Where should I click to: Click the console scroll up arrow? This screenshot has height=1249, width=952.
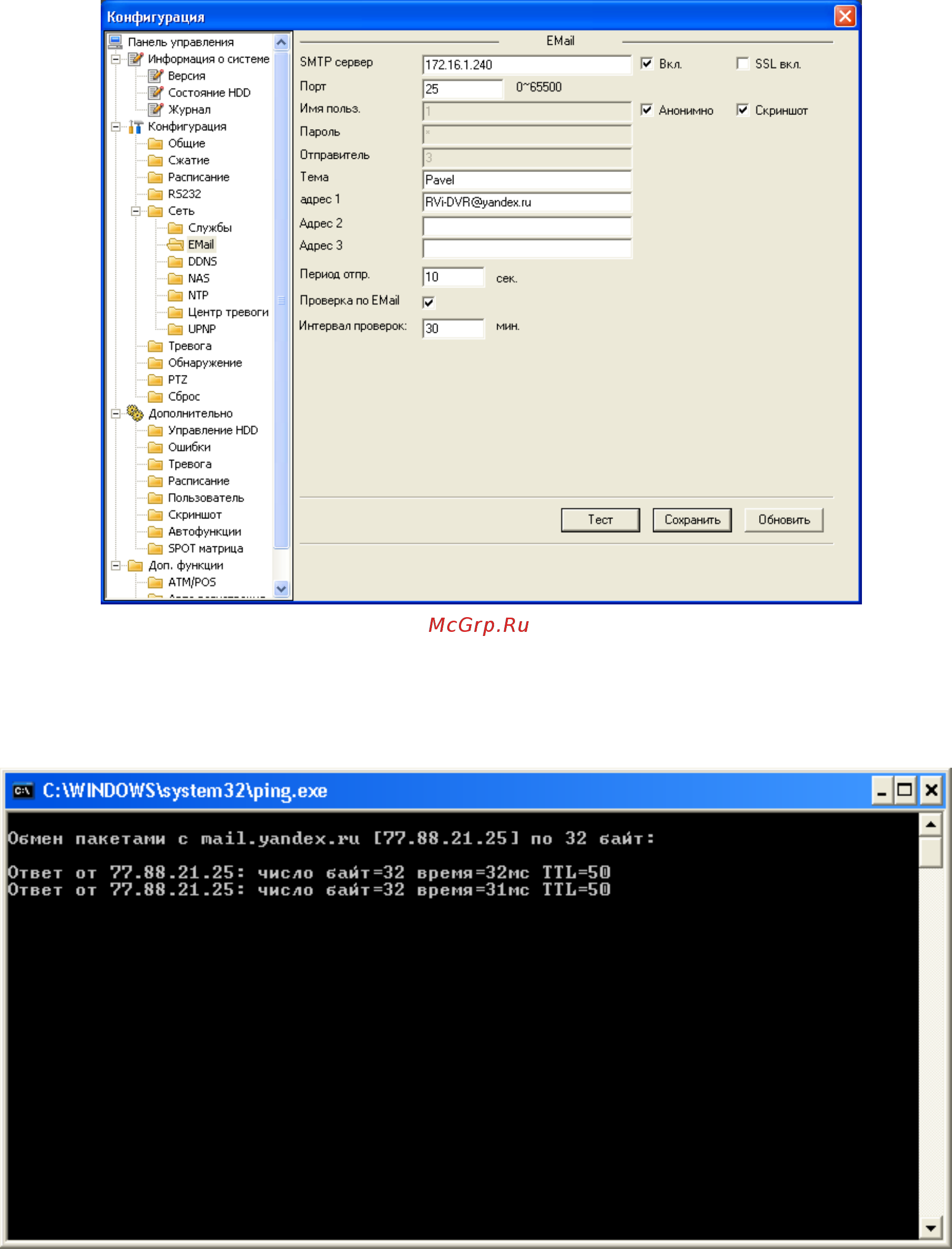[931, 825]
